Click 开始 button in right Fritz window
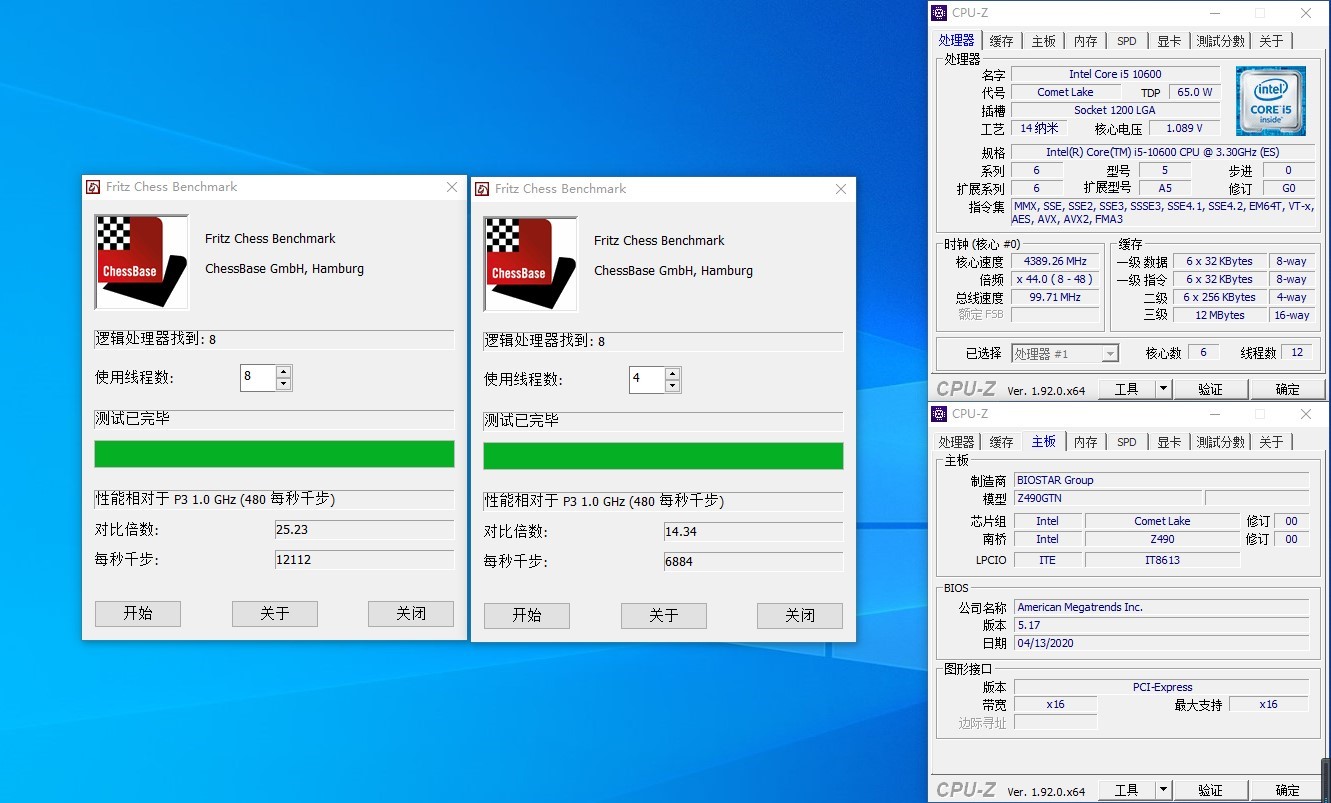The width and height of the screenshot is (1331, 803). [527, 616]
